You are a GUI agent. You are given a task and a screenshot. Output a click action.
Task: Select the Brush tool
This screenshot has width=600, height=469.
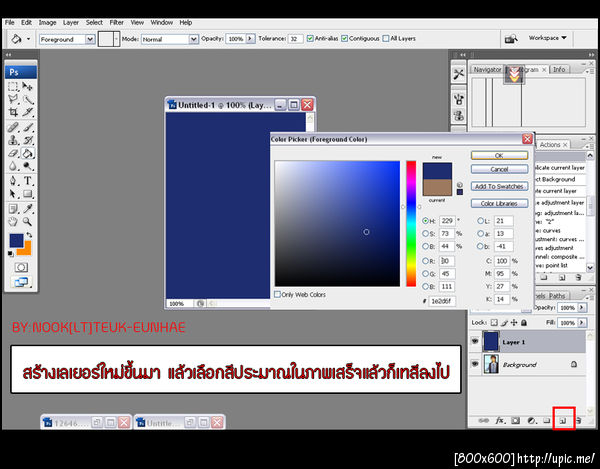point(27,127)
